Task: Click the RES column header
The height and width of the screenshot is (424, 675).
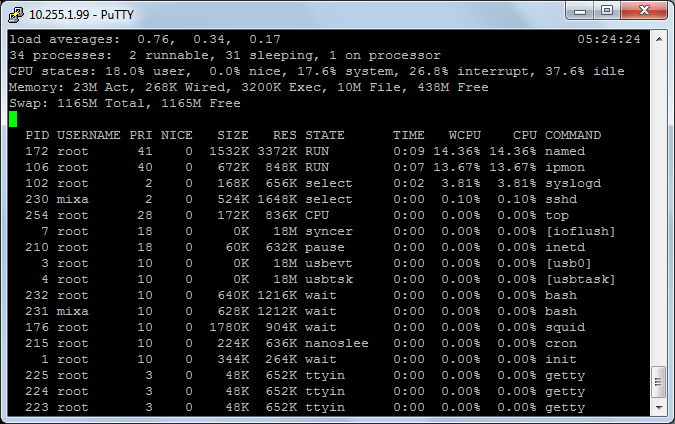Action: point(285,135)
